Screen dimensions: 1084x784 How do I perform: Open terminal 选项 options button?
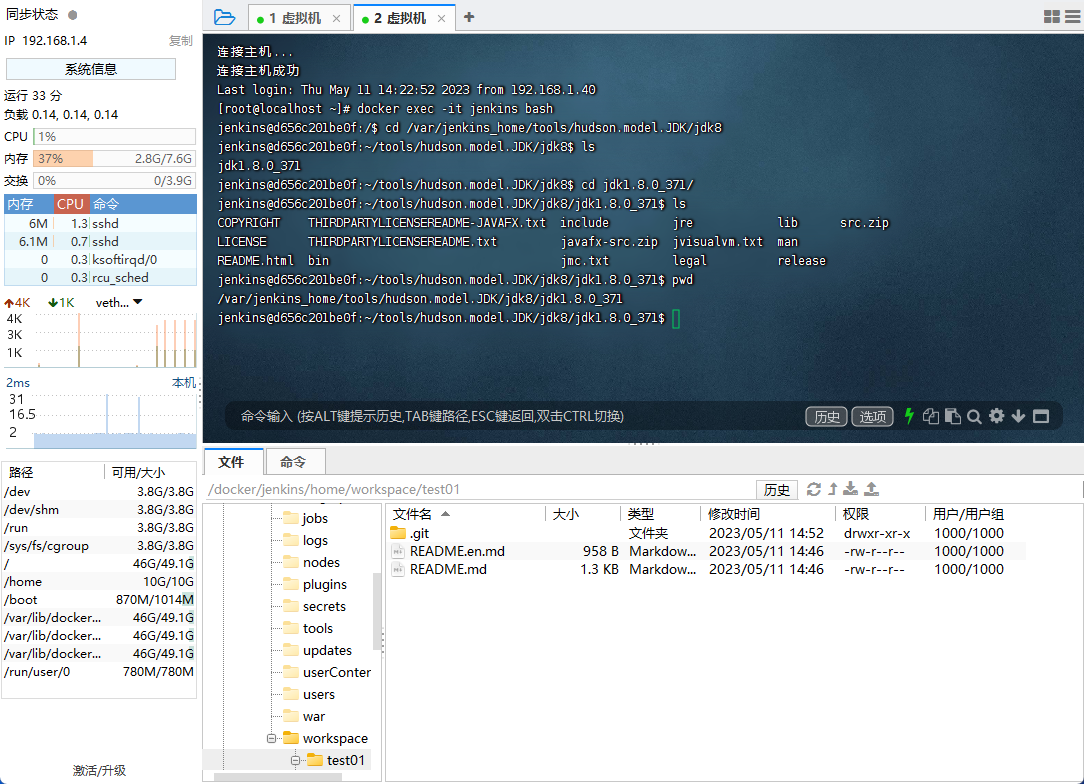coord(872,416)
